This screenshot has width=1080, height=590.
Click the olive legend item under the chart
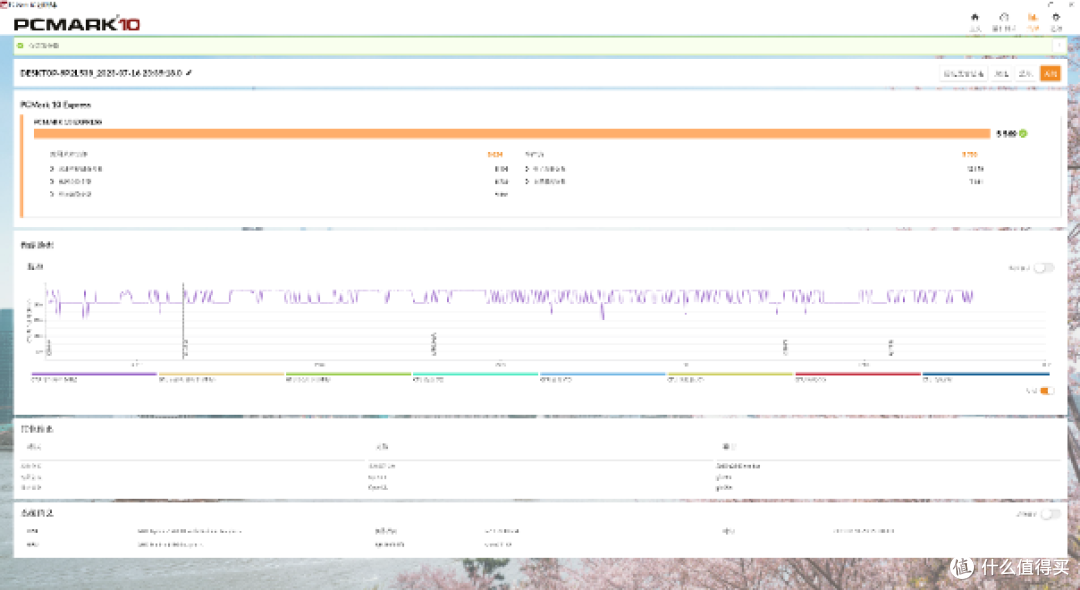coord(730,377)
